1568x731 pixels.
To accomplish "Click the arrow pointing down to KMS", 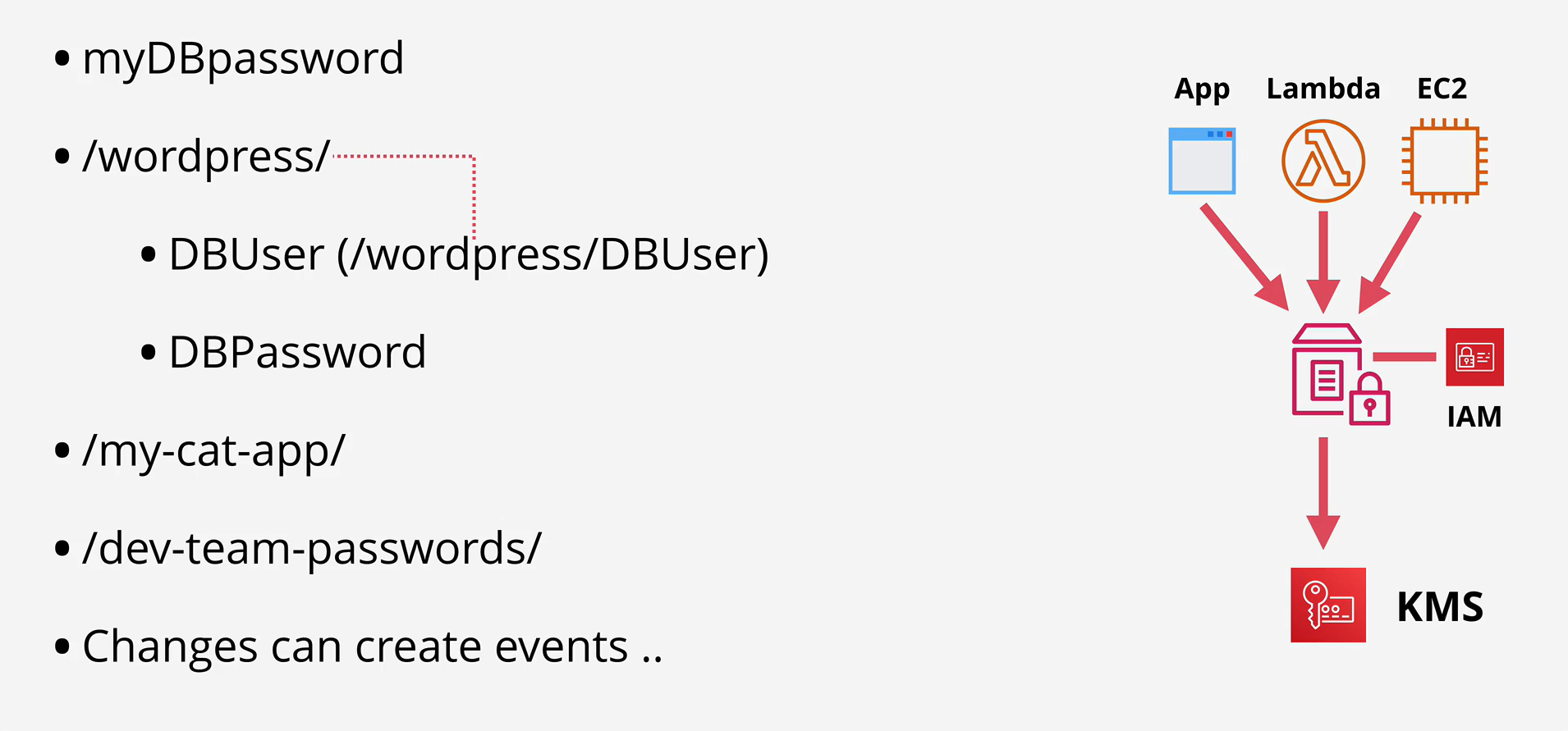I will click(x=1323, y=493).
